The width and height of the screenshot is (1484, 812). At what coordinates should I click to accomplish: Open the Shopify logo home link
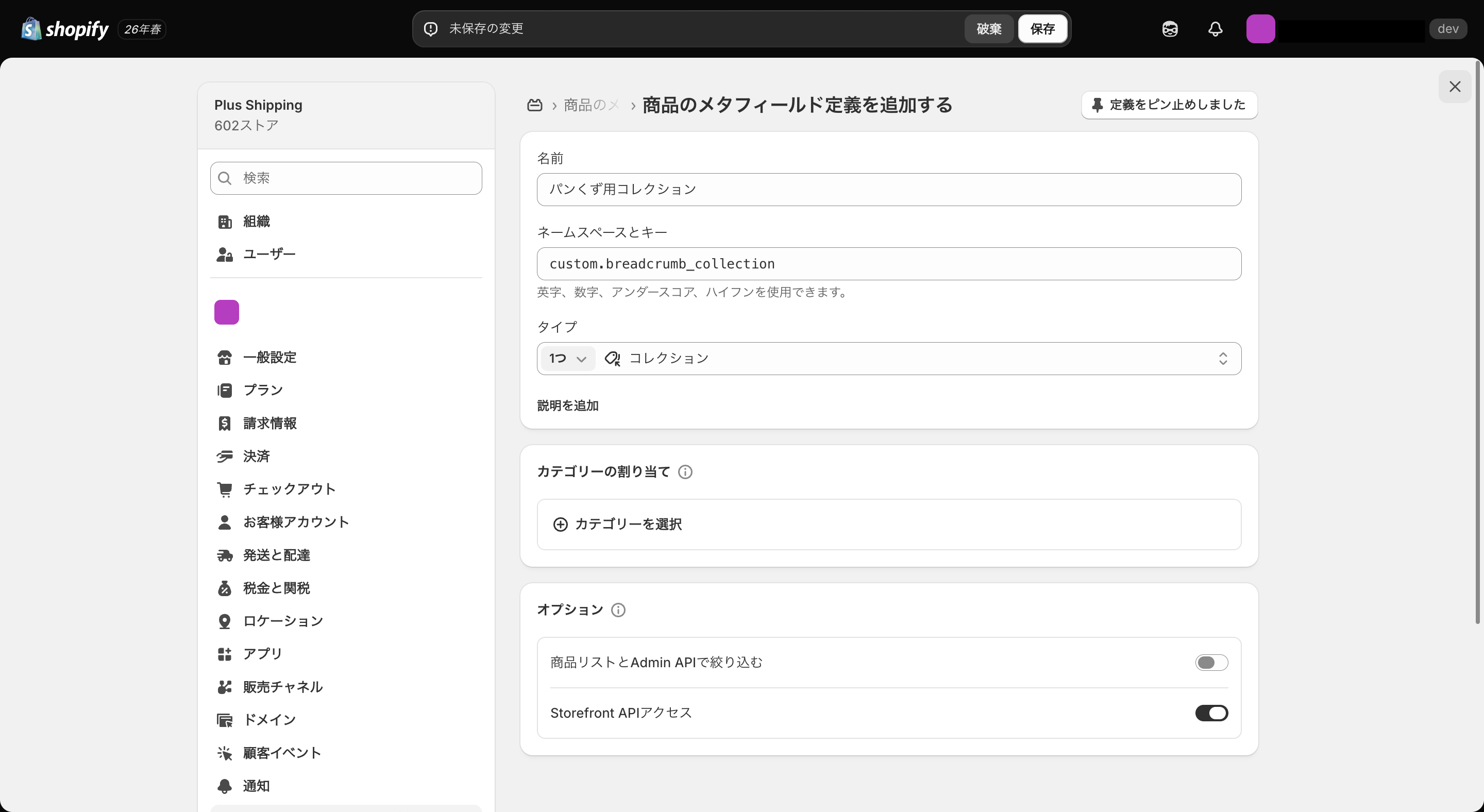64,29
